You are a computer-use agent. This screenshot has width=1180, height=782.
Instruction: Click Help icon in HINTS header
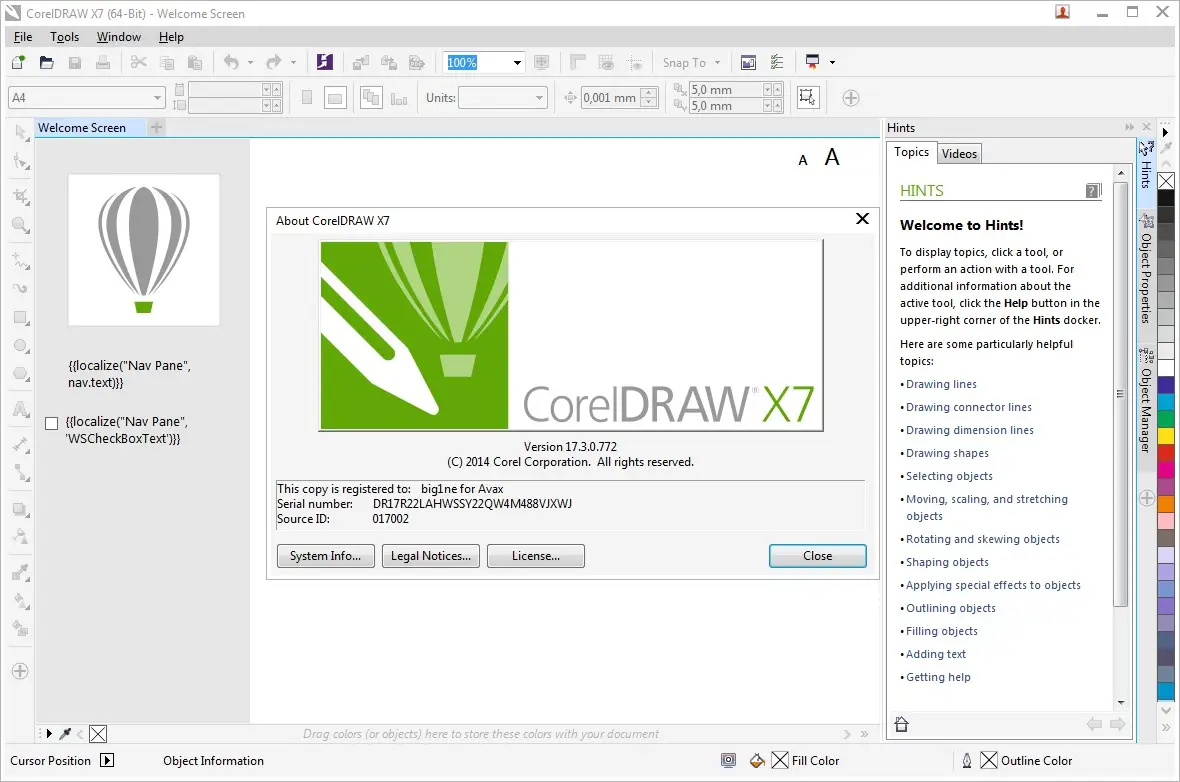point(1093,190)
